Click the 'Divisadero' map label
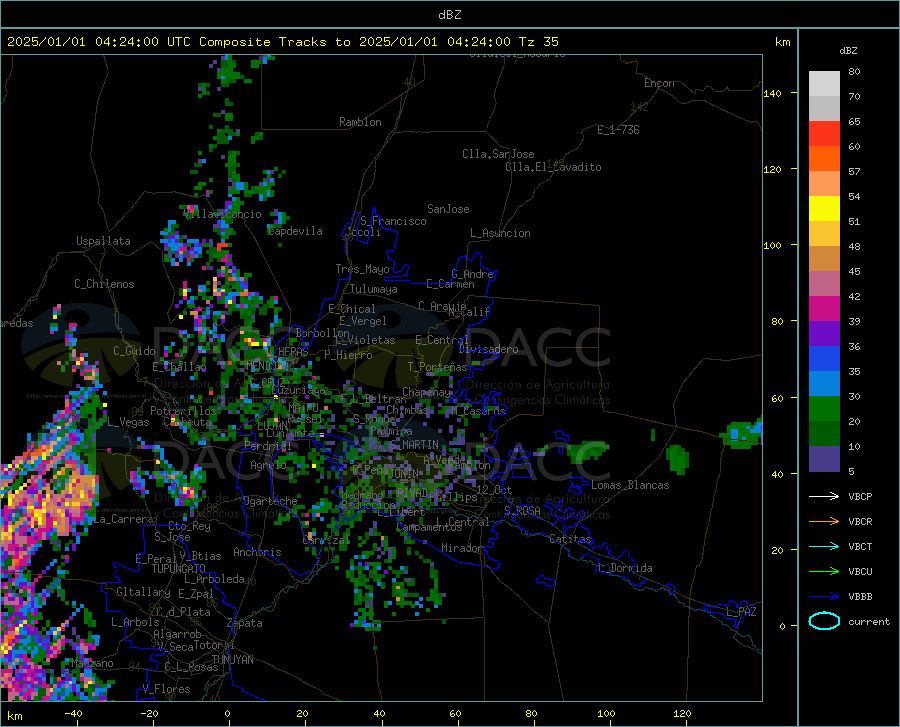 point(488,349)
